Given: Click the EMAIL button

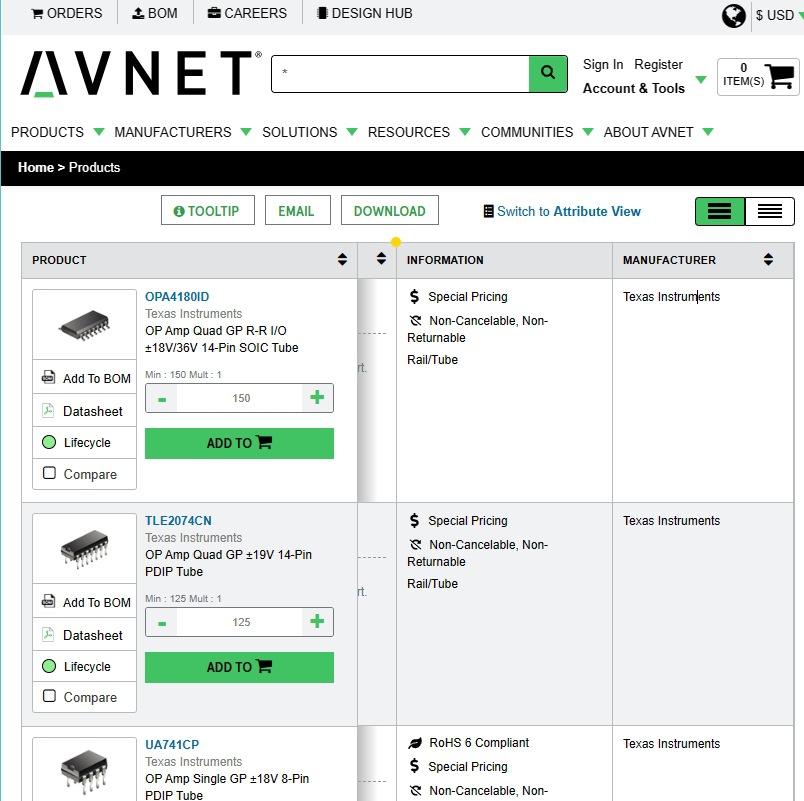Looking at the screenshot, I should point(297,210).
